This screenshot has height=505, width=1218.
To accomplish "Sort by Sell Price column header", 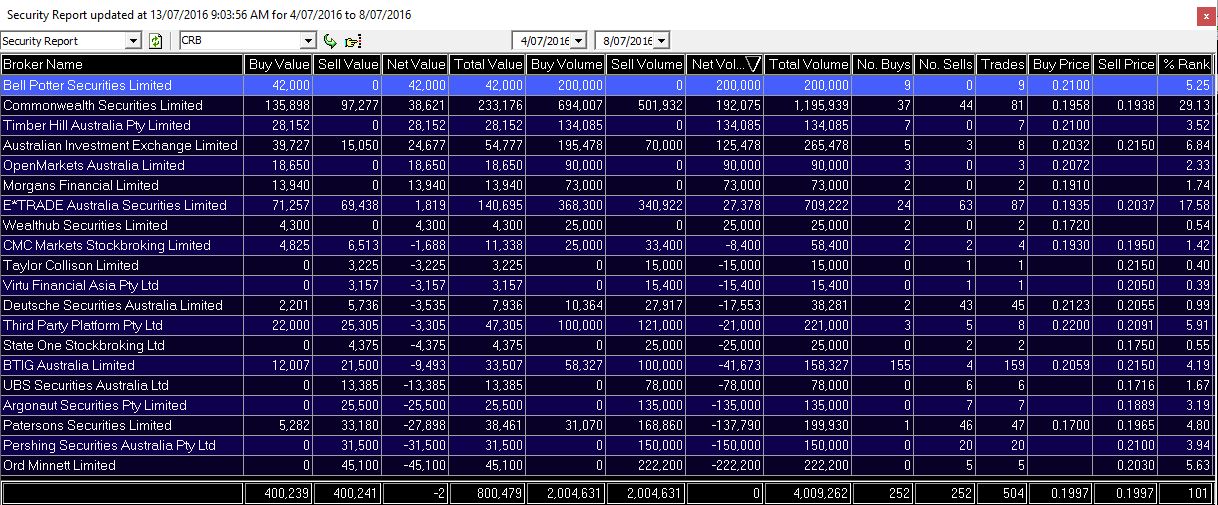I will coord(1126,65).
